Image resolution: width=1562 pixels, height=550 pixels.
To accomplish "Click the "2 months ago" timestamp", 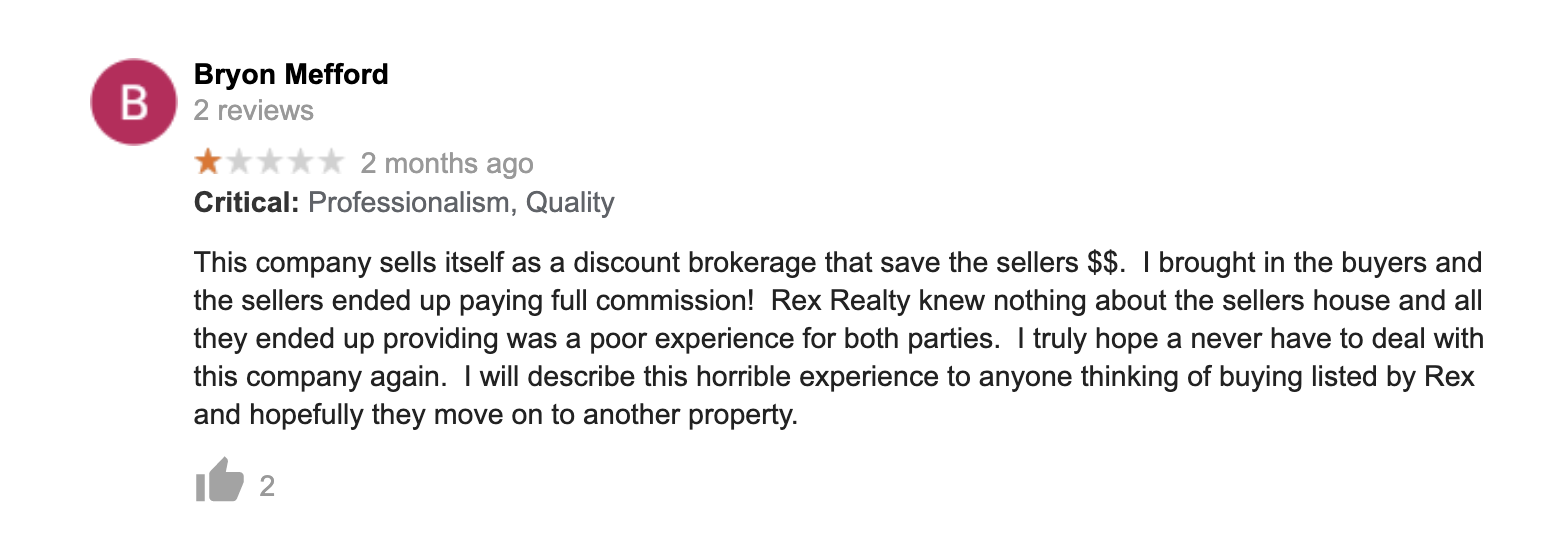I will 447,163.
